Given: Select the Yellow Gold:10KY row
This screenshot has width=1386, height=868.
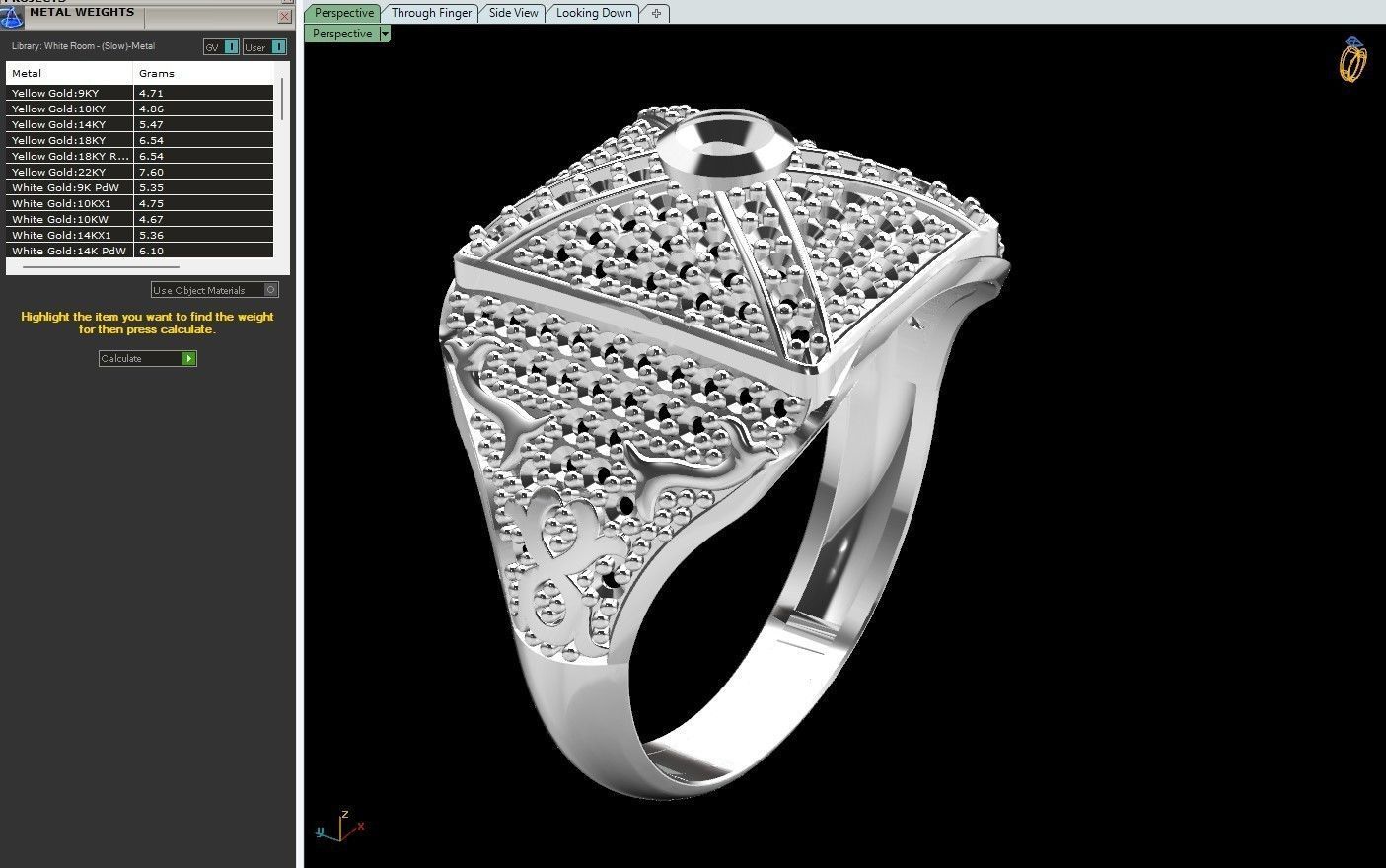Looking at the screenshot, I should coord(139,108).
